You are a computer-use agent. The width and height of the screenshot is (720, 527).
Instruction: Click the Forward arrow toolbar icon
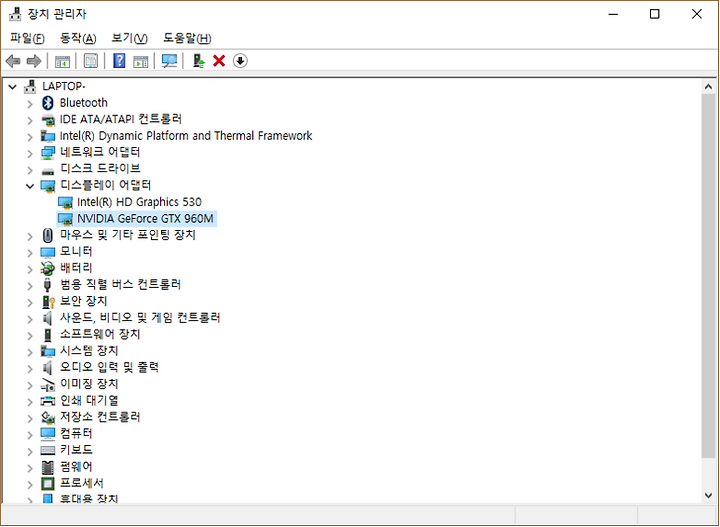(x=34, y=61)
